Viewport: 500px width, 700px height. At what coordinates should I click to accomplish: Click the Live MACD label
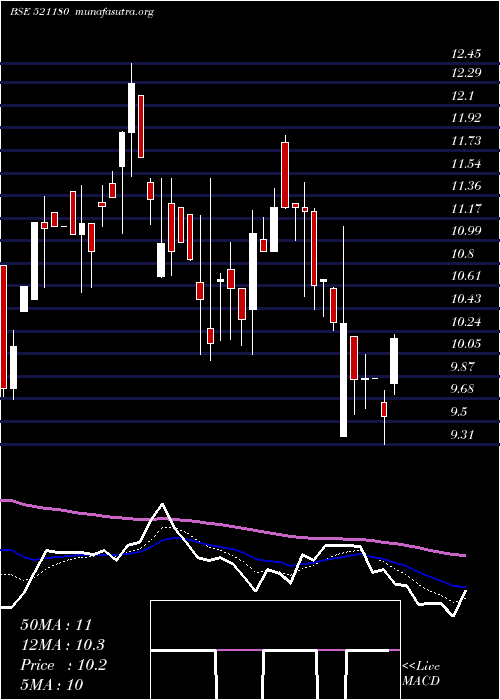coord(421,673)
